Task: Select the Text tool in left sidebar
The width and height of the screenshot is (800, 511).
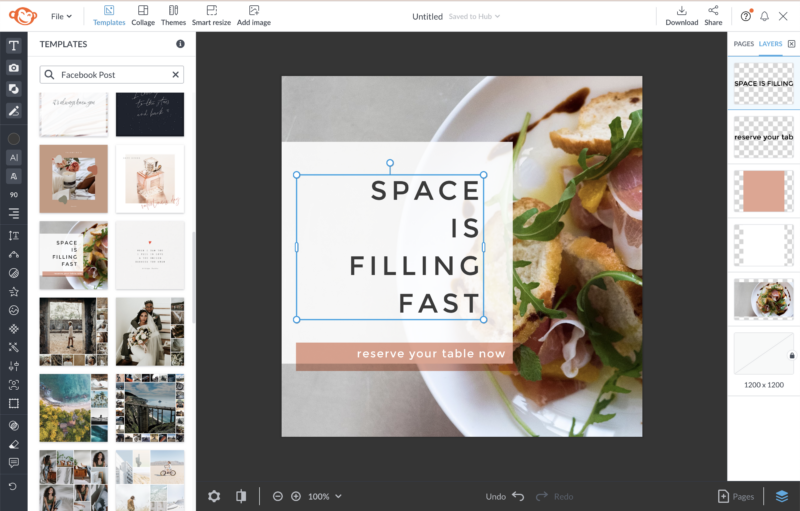Action: point(14,46)
